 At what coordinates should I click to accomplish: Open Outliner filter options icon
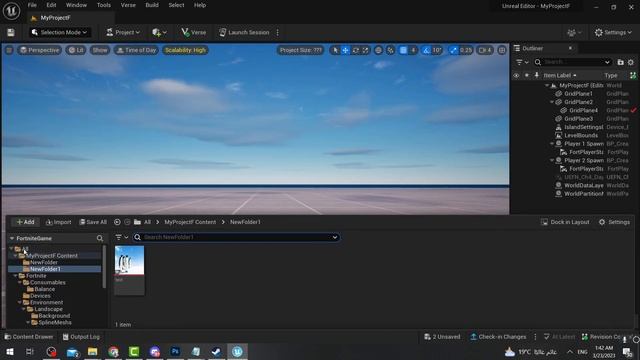(x=522, y=62)
